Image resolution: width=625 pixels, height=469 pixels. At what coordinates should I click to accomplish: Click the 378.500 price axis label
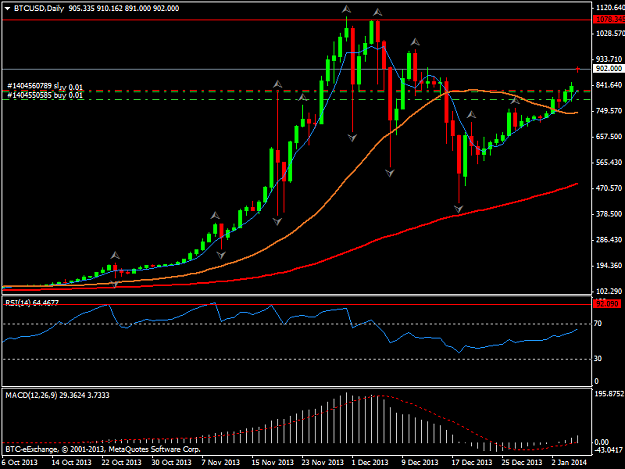(x=609, y=214)
